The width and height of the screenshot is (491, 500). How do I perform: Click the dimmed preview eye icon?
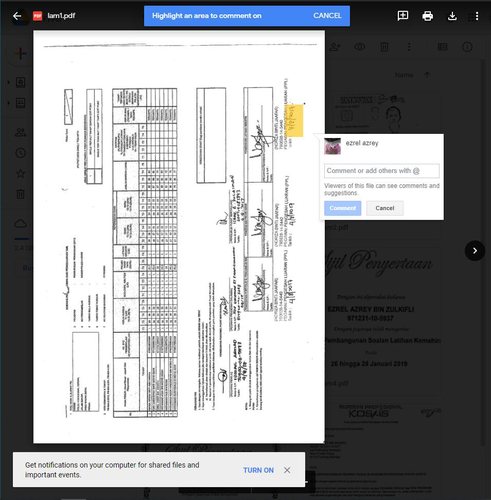(x=360, y=47)
